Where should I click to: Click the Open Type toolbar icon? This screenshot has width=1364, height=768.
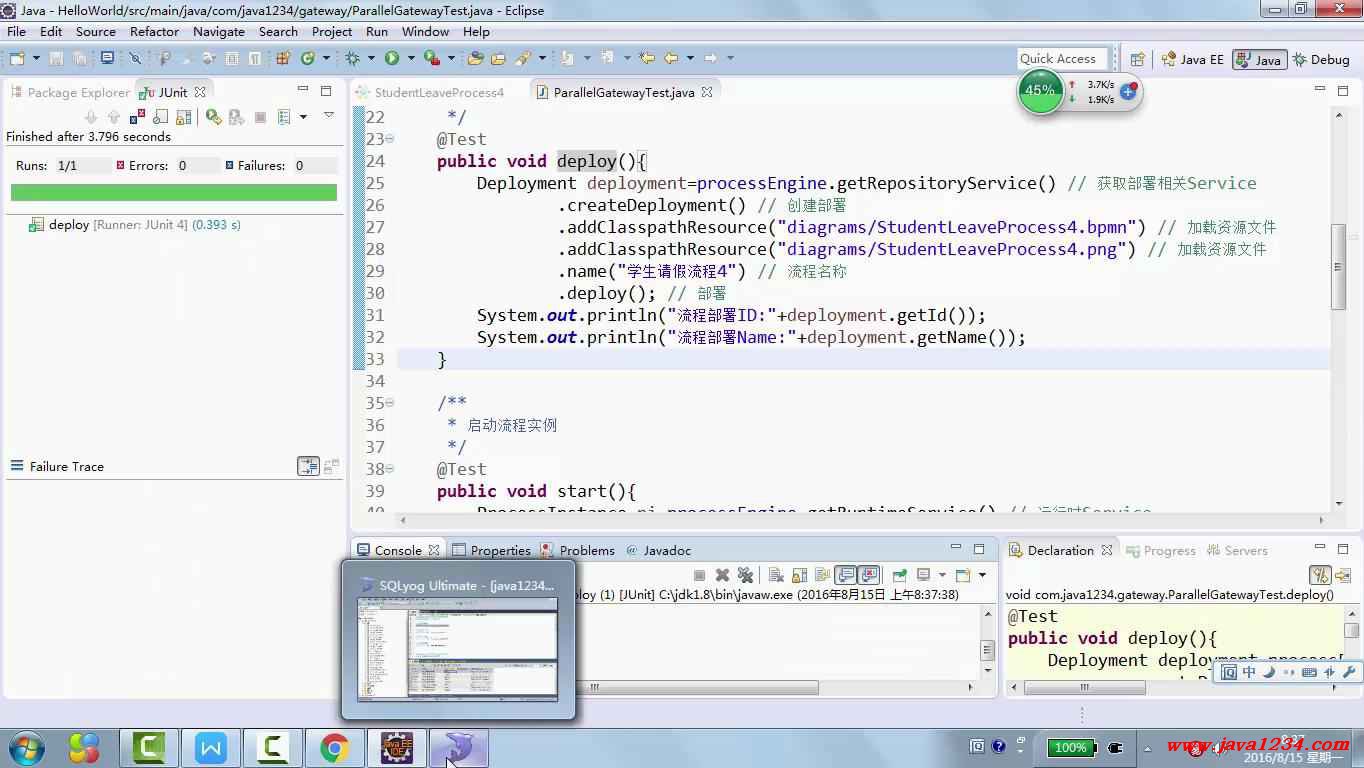point(475,58)
